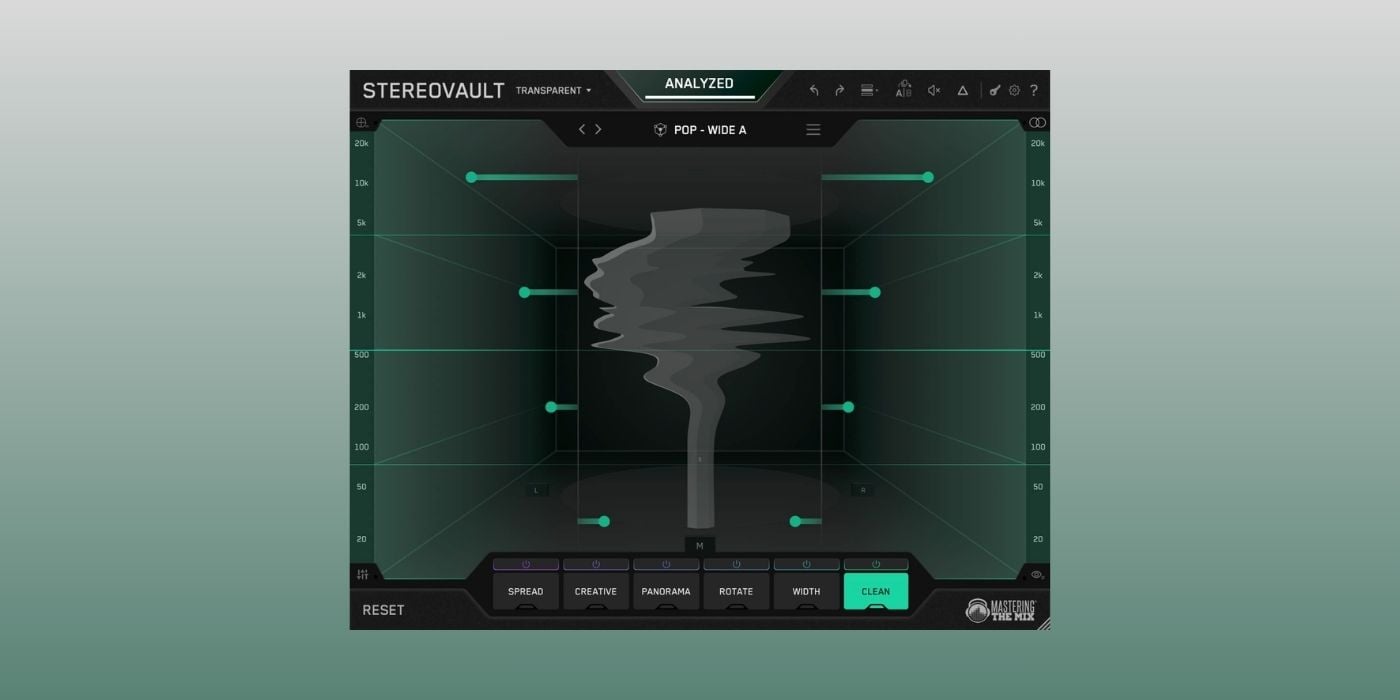This screenshot has width=1400, height=700.
Task: Click the muted speaker icon
Action: click(934, 90)
